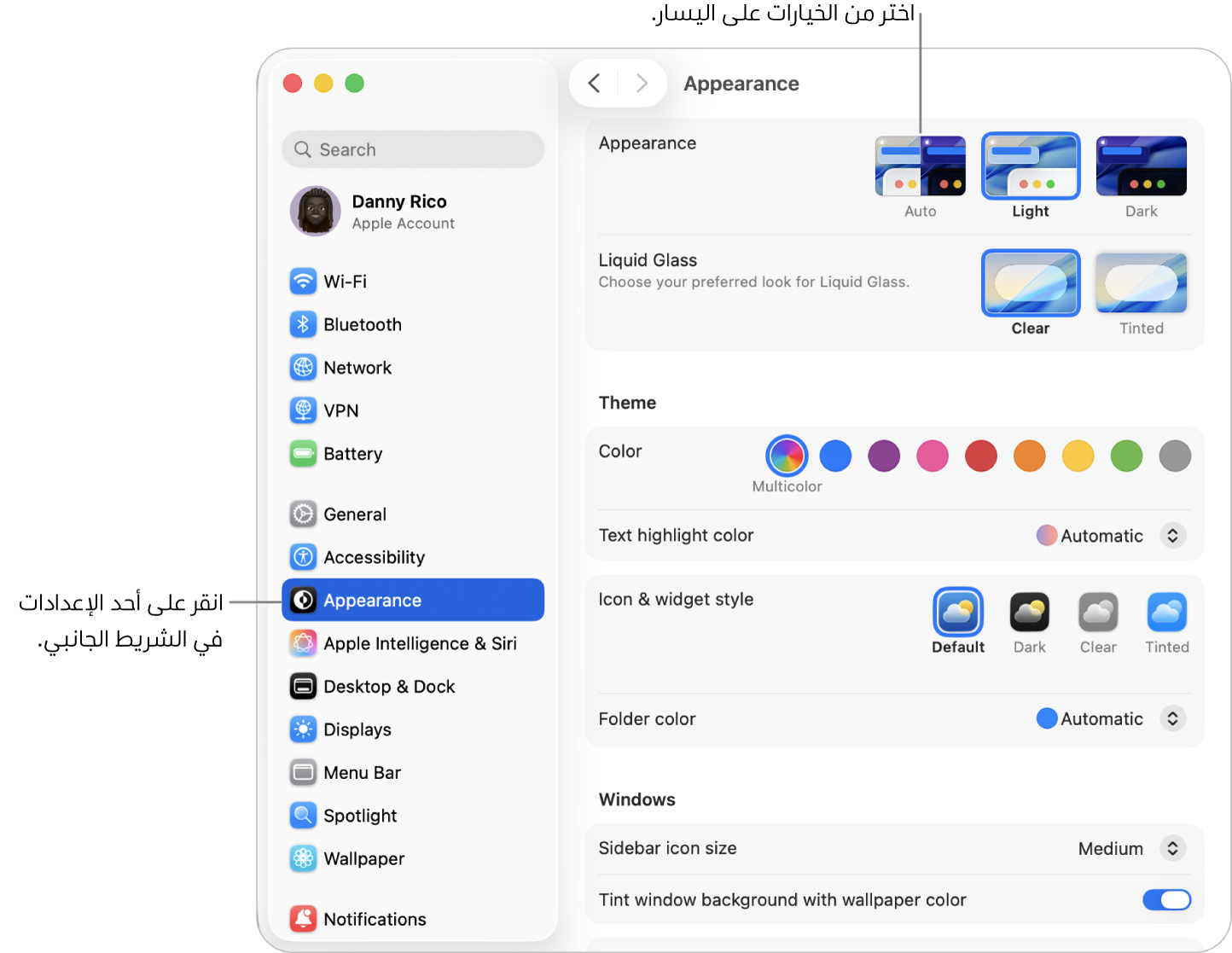Click the Spotlight magnifier icon

pos(303,816)
